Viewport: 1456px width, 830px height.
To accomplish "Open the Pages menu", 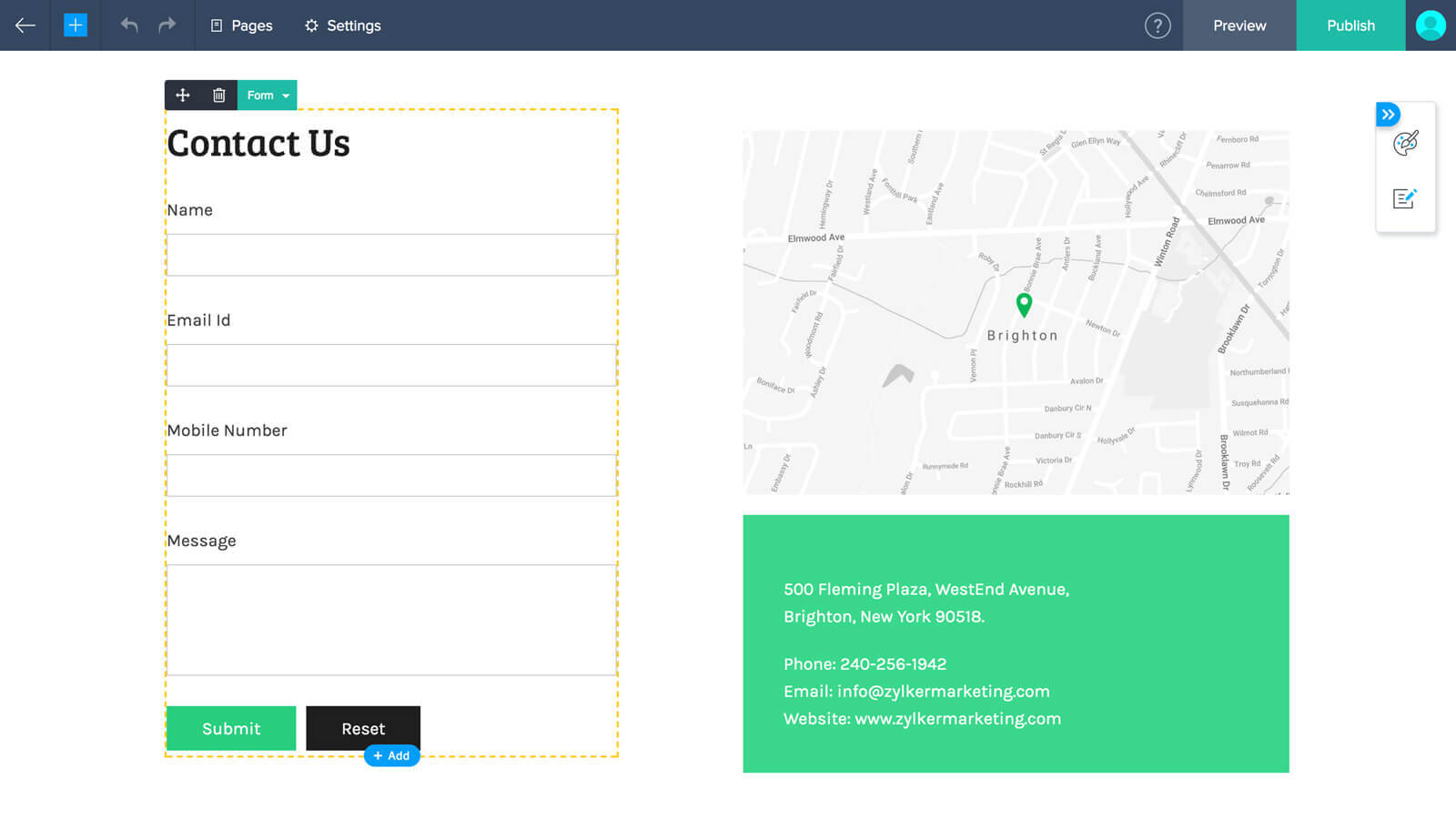I will click(x=242, y=25).
